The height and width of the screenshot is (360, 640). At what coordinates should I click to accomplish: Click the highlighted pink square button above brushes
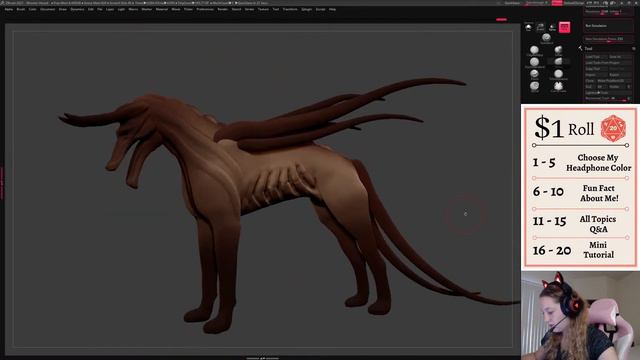click(x=564, y=27)
